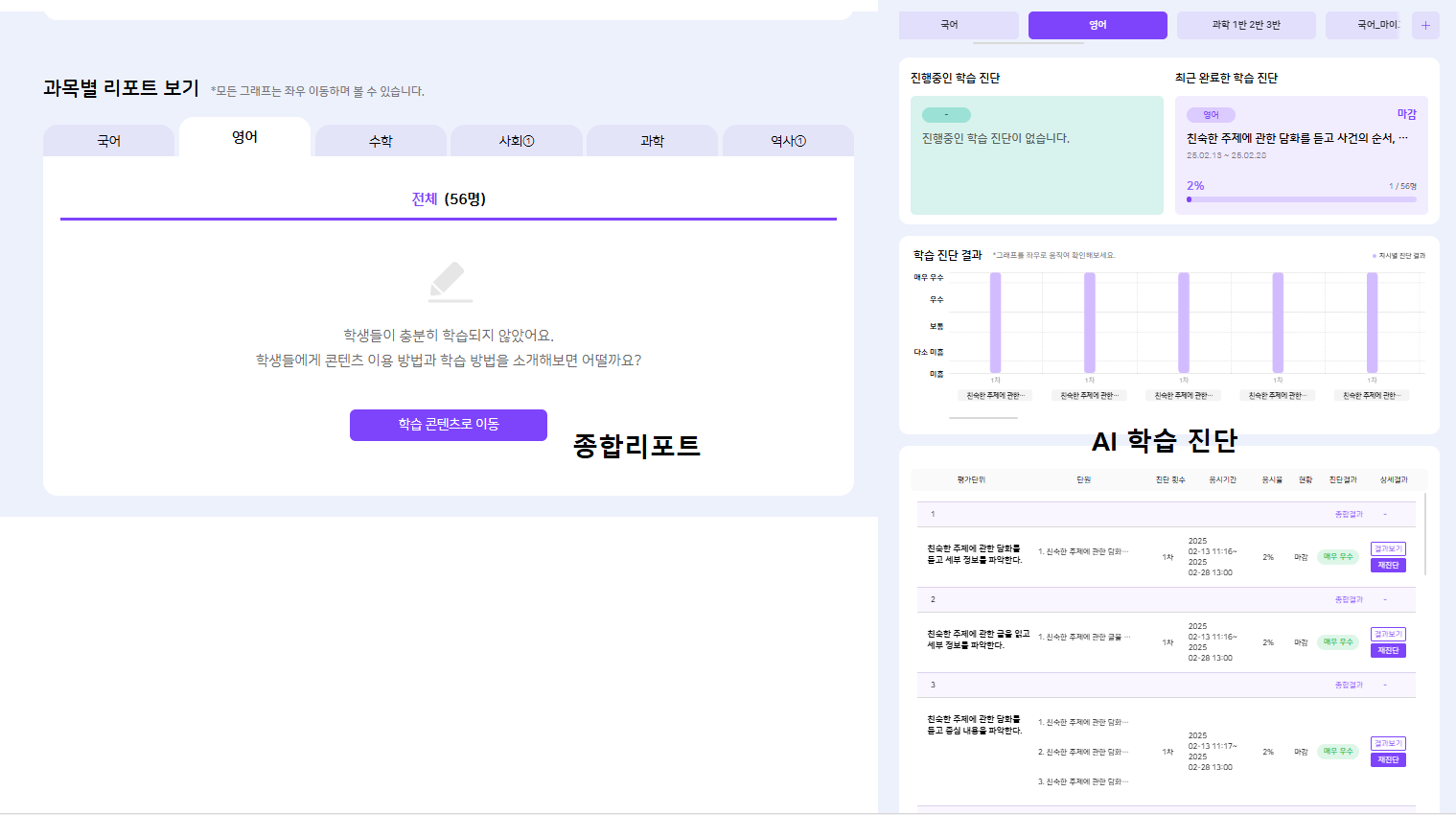Click the plus icon to add class tab
The image size is (1456, 815).
point(1425,26)
